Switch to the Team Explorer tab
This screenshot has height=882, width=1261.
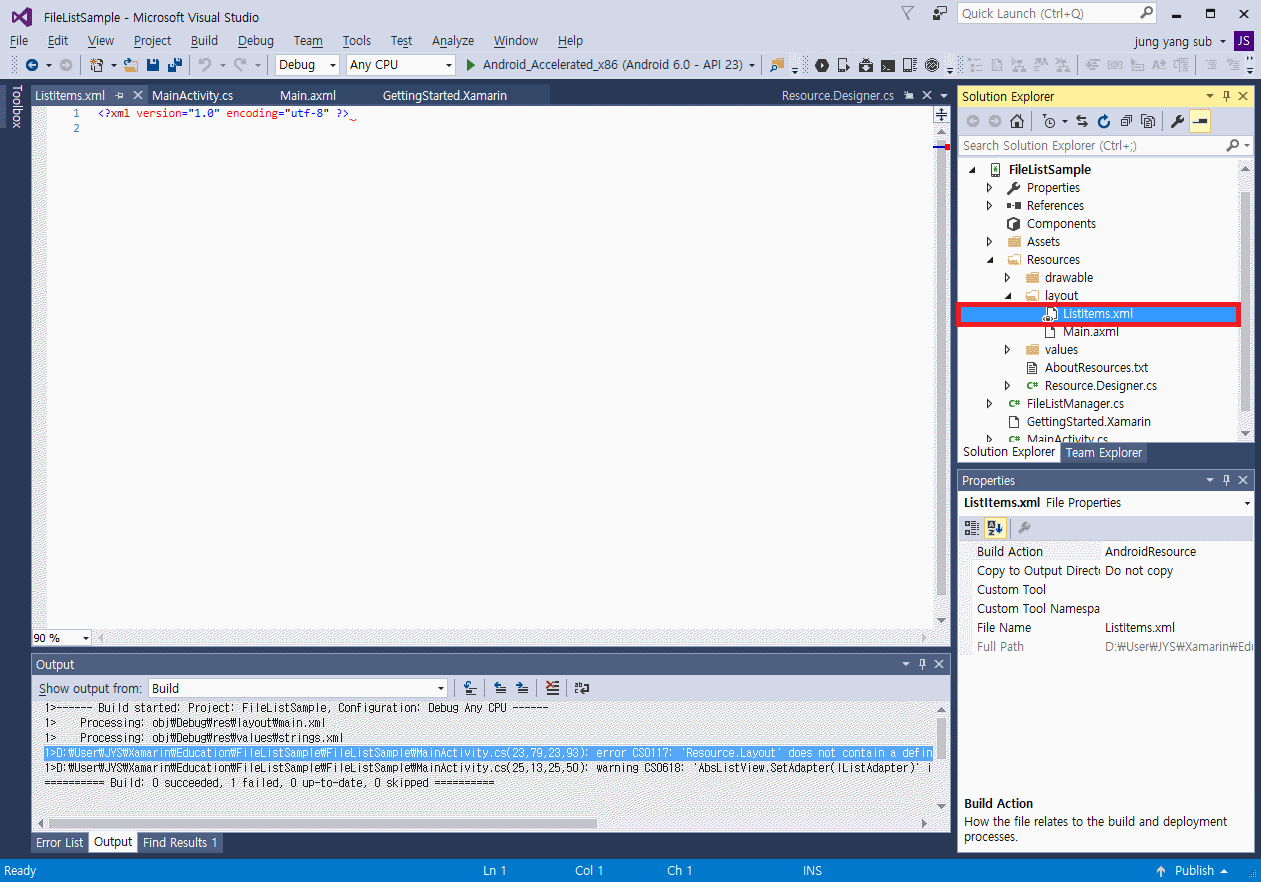(1104, 453)
